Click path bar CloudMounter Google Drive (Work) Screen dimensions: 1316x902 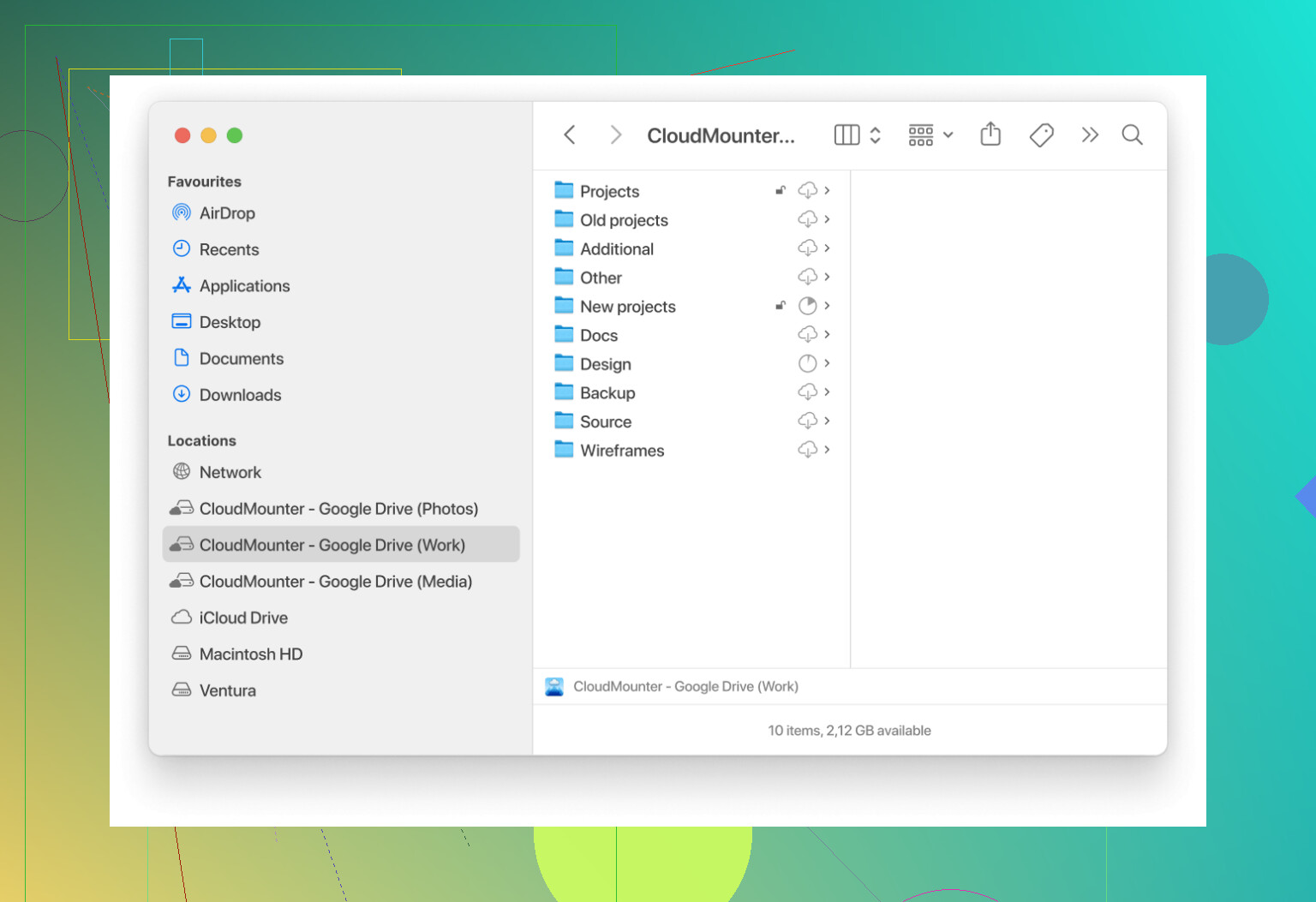(x=685, y=687)
